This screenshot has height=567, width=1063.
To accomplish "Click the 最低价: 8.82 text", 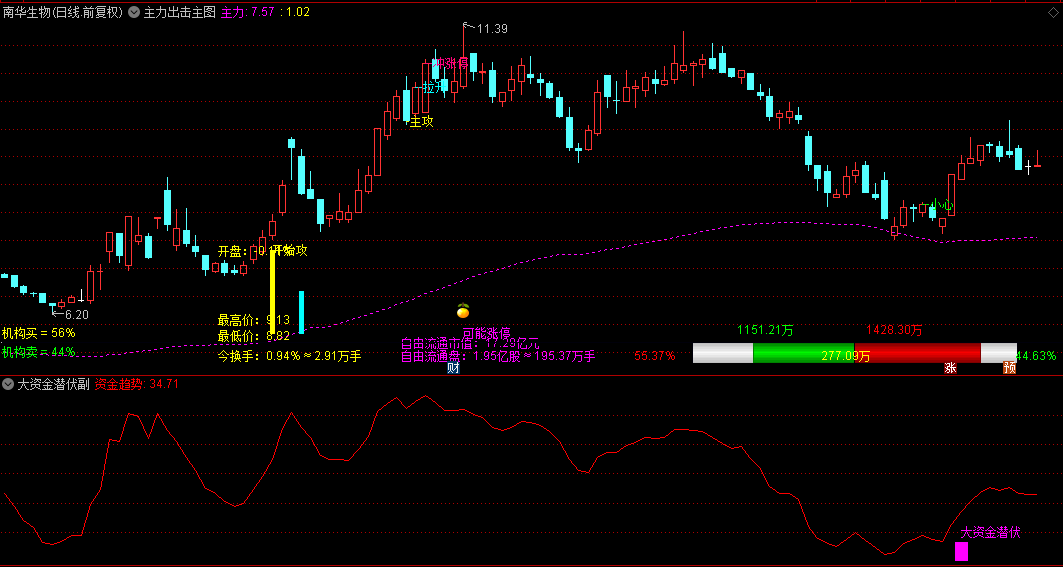I will coord(254,336).
